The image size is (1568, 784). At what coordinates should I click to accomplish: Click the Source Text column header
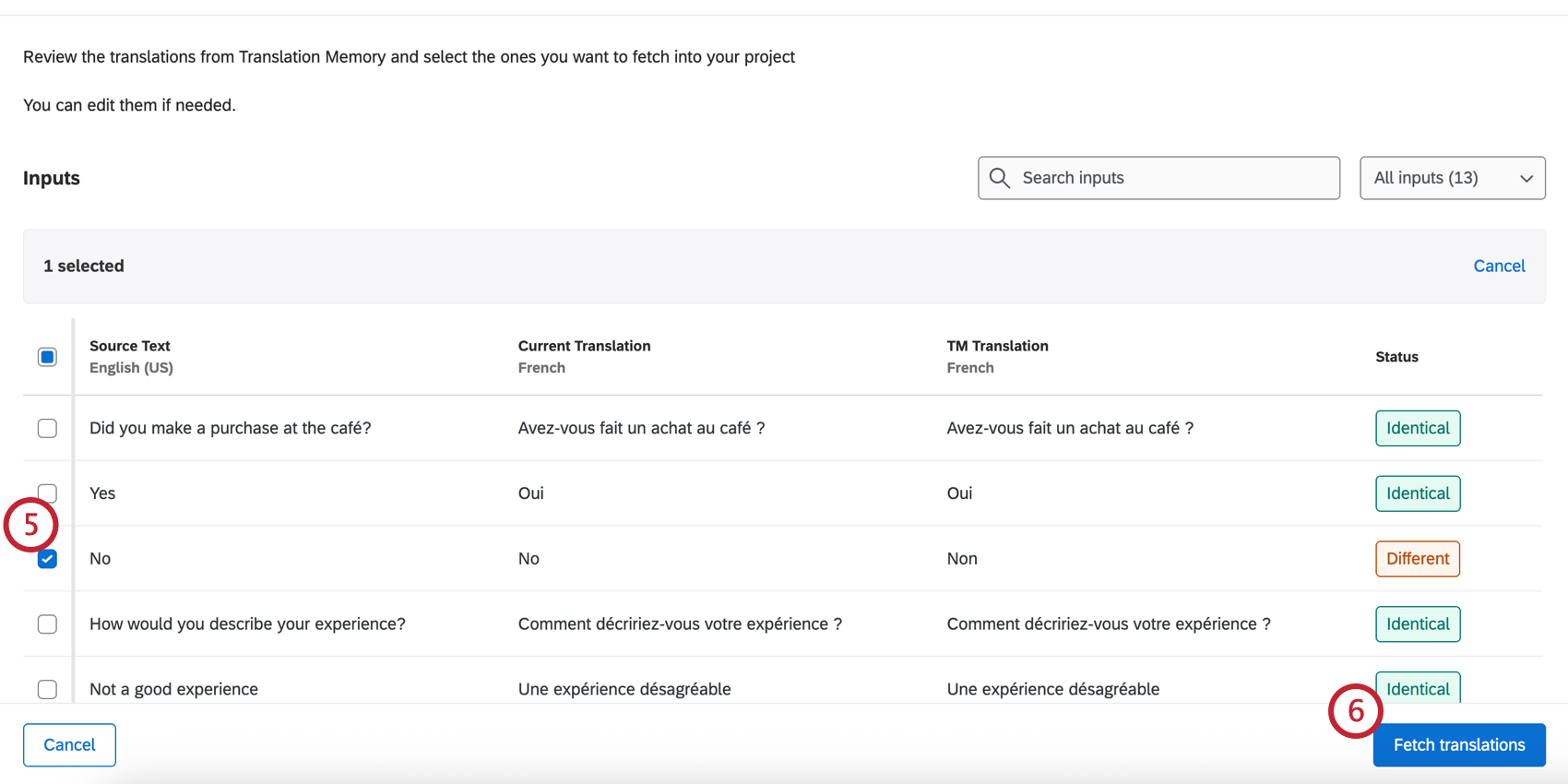[130, 347]
